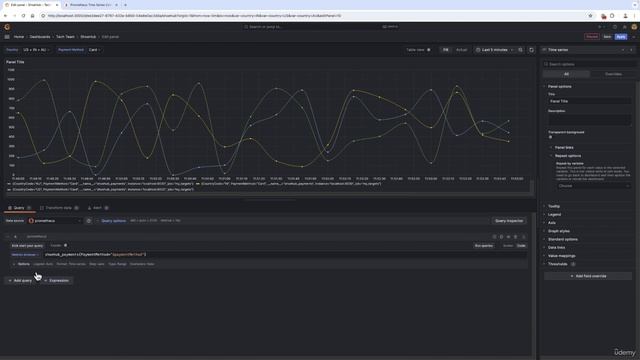Click the Apply button
This screenshot has width=640, height=360.
(x=621, y=37)
